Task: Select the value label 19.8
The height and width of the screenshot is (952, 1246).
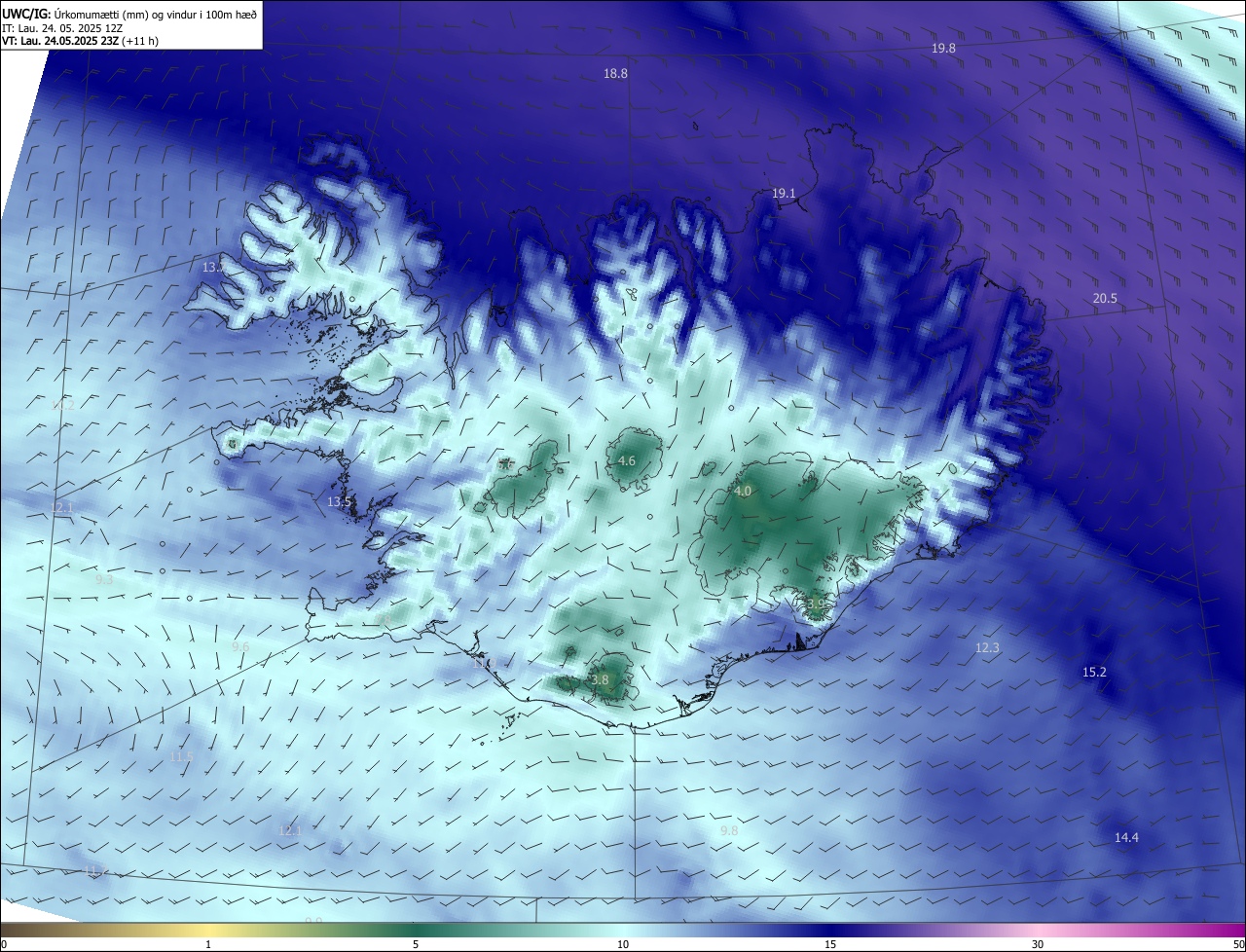Action: [x=943, y=49]
